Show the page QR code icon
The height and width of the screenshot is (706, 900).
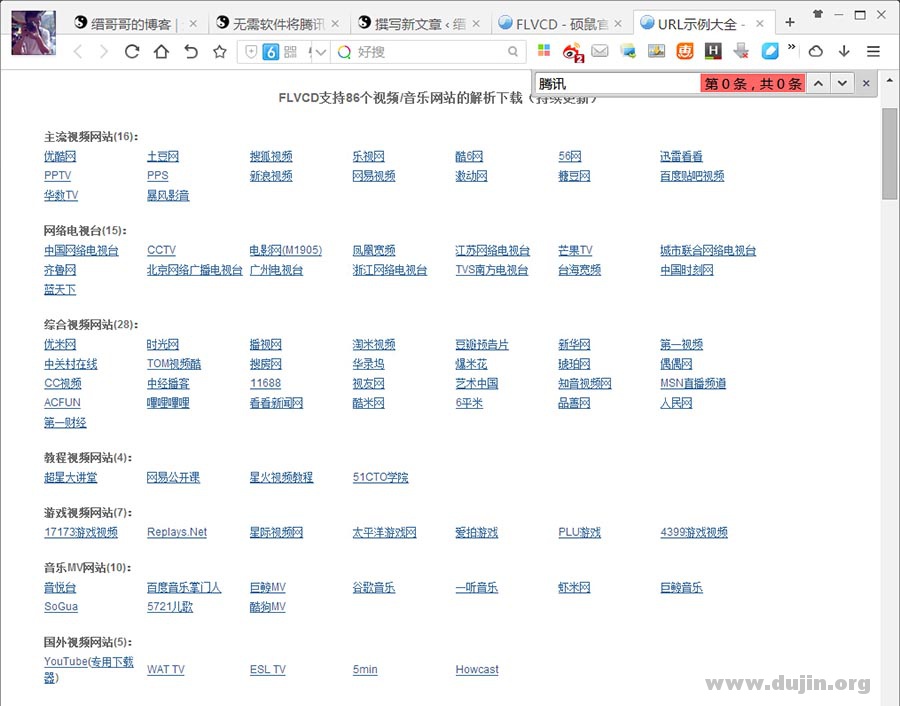click(x=290, y=52)
